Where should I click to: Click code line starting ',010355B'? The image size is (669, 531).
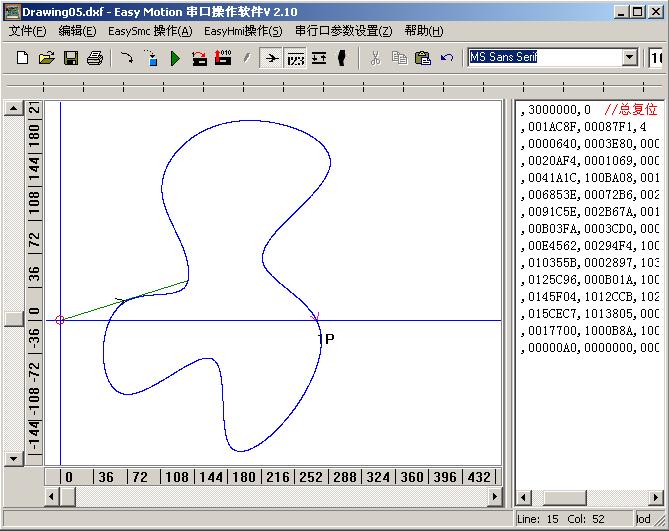[589, 263]
